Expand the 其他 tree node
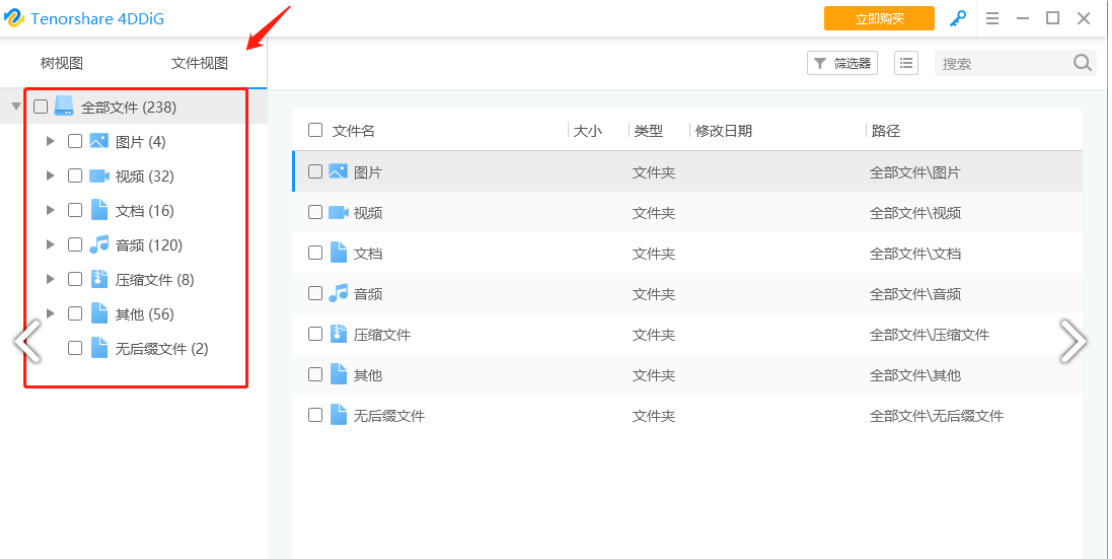Image resolution: width=1112 pixels, height=559 pixels. pyautogui.click(x=50, y=314)
